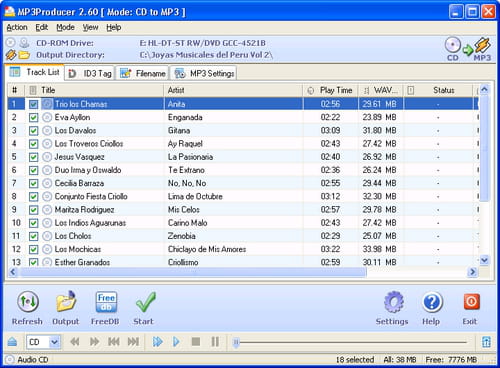Open the CD source dropdown

(x=54, y=342)
